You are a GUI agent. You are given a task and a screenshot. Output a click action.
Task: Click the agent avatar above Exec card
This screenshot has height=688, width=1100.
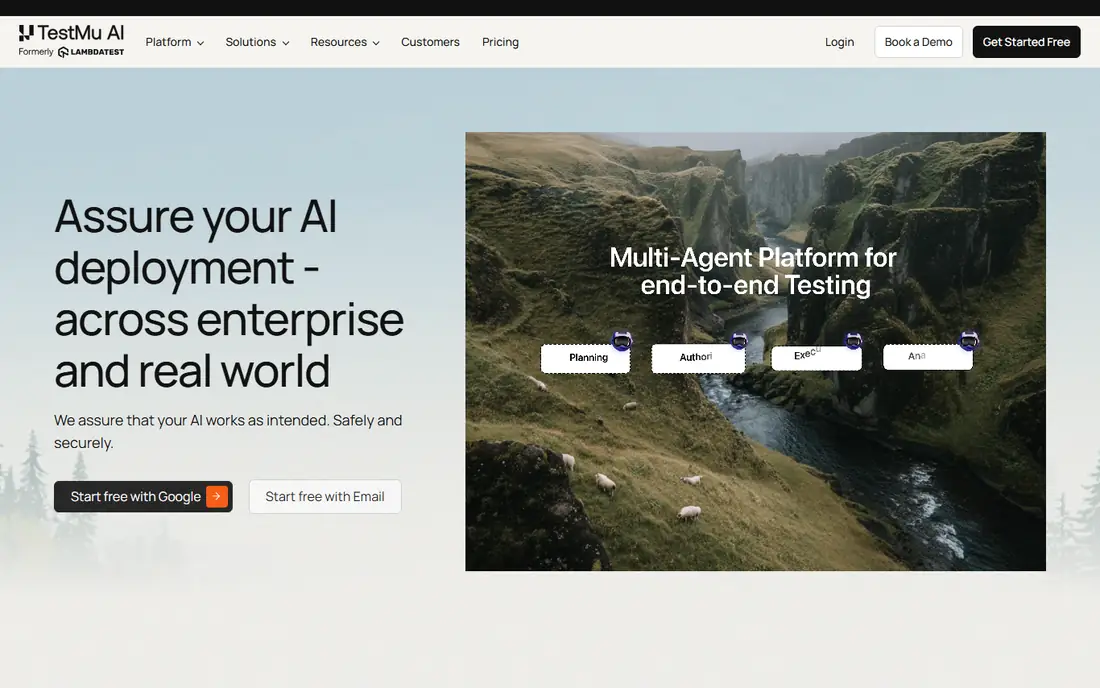click(853, 341)
